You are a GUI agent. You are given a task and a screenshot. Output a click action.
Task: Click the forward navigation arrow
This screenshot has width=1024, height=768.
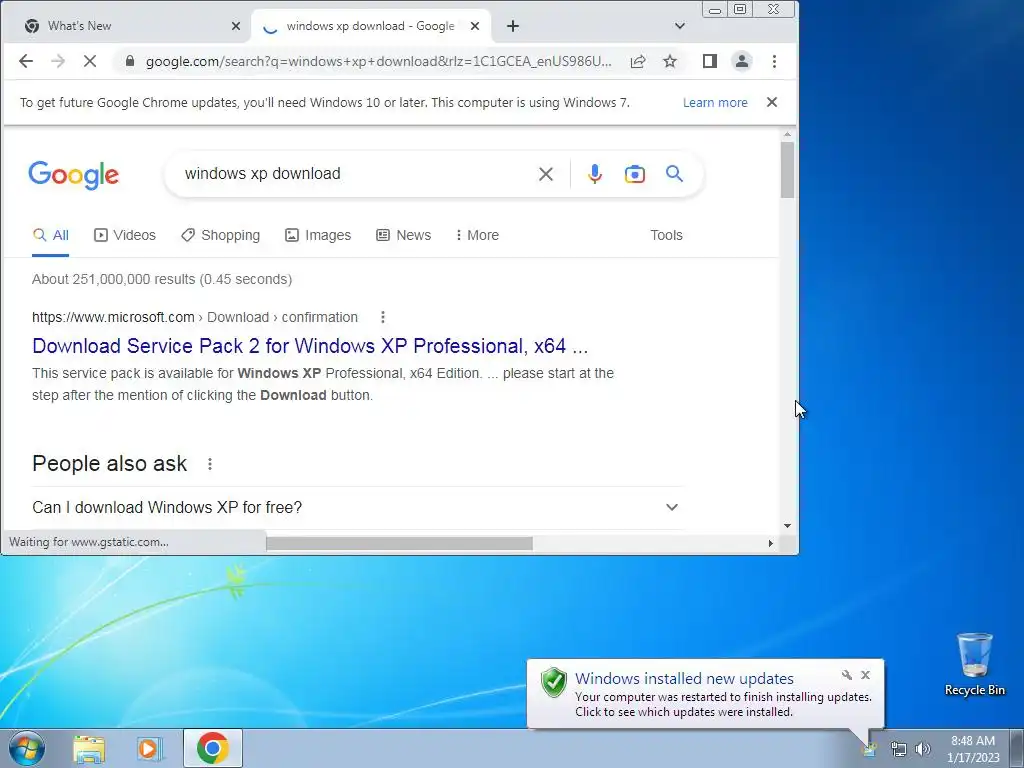58,61
